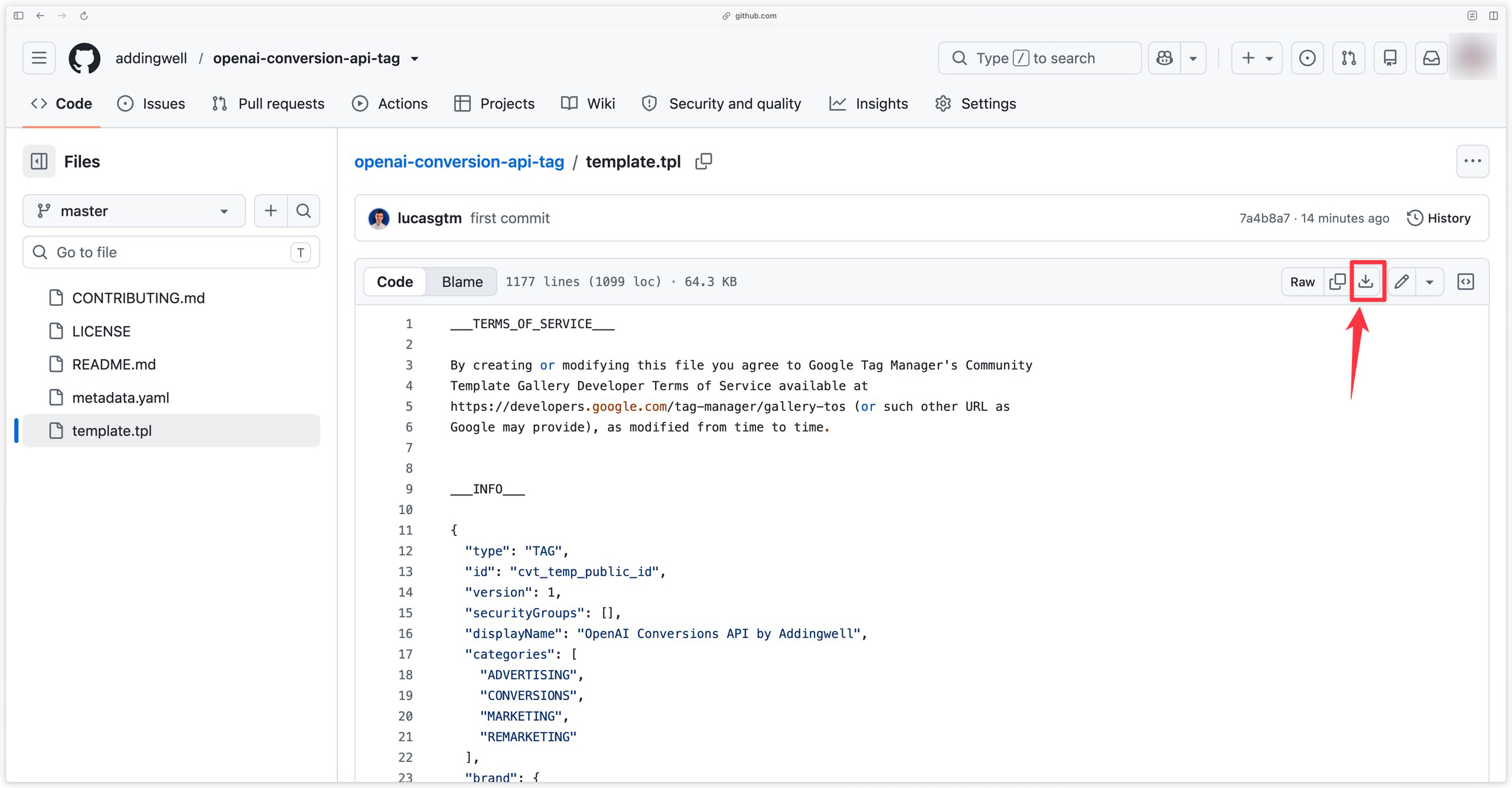Viewport: 1512px width, 788px height.
Task: Switch to the Wiki tab
Action: pyautogui.click(x=588, y=104)
